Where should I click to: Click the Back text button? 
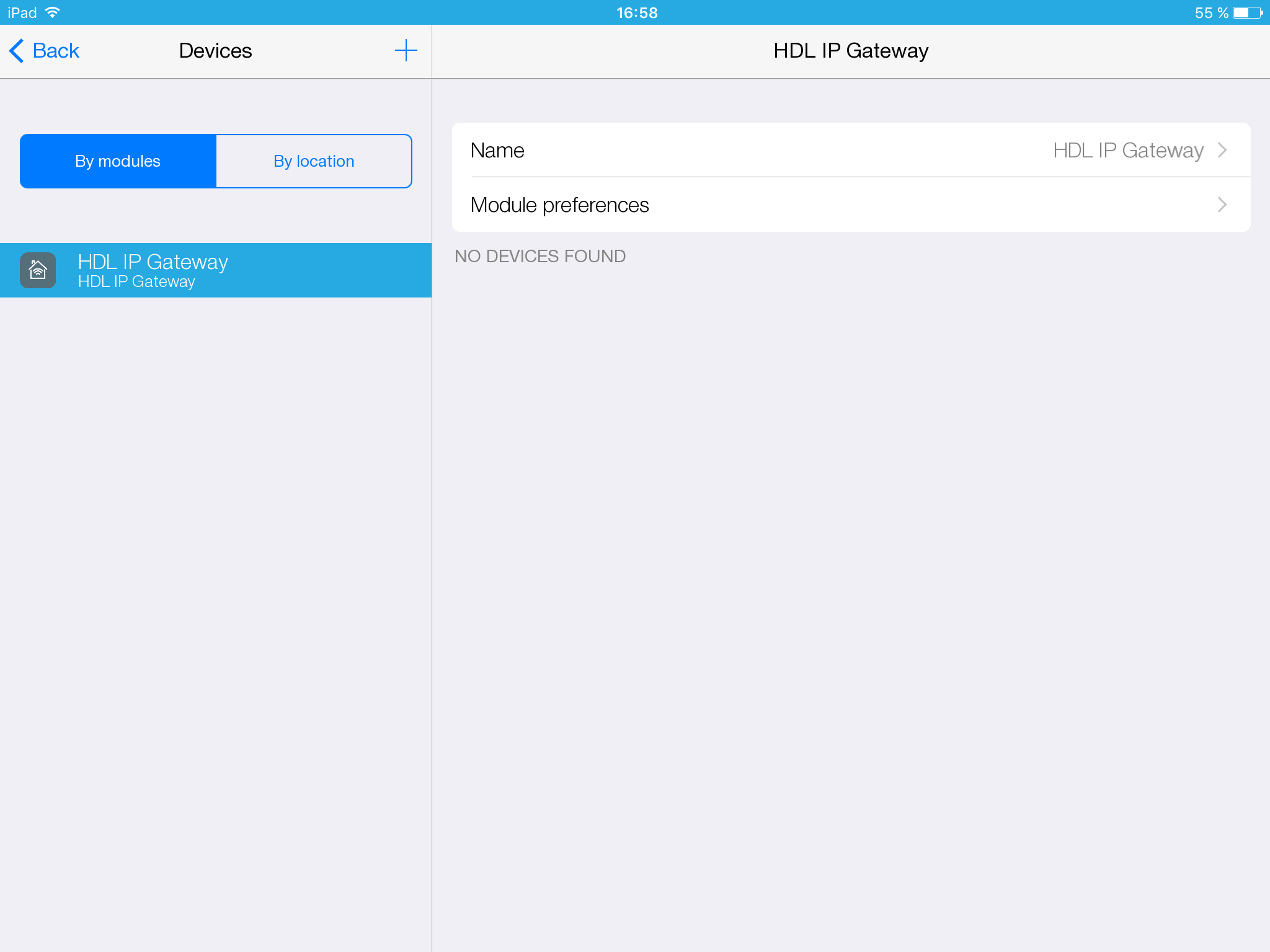pyautogui.click(x=56, y=51)
